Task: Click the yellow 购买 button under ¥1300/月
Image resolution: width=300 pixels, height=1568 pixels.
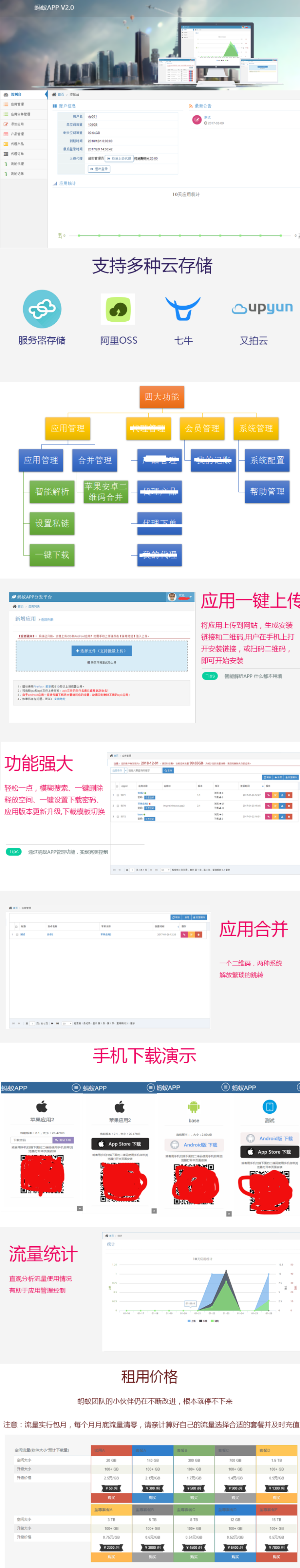Action: tap(276, 1497)
